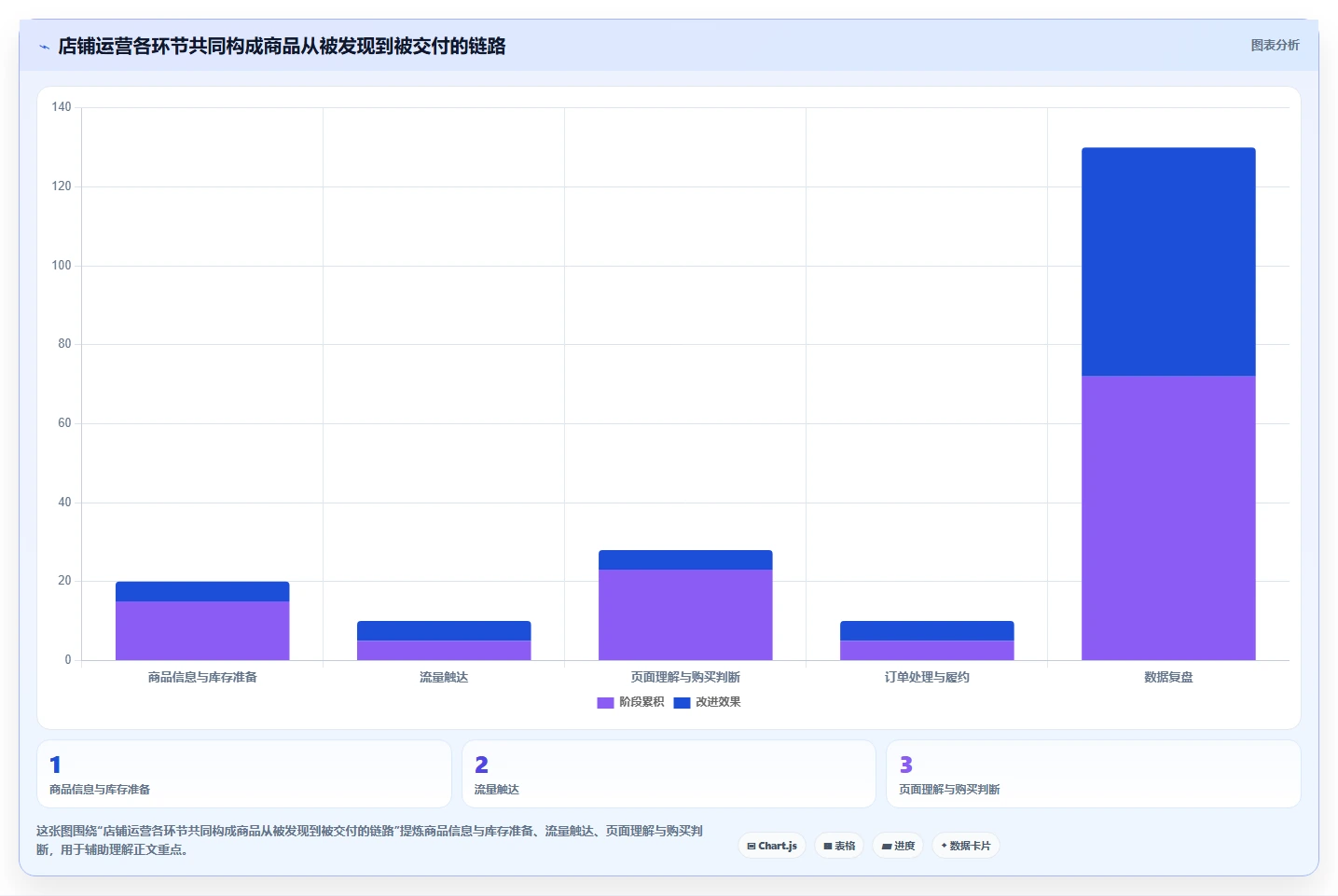The image size is (1338, 896).
Task: Click the 流量触达 x-axis label
Action: click(444, 677)
